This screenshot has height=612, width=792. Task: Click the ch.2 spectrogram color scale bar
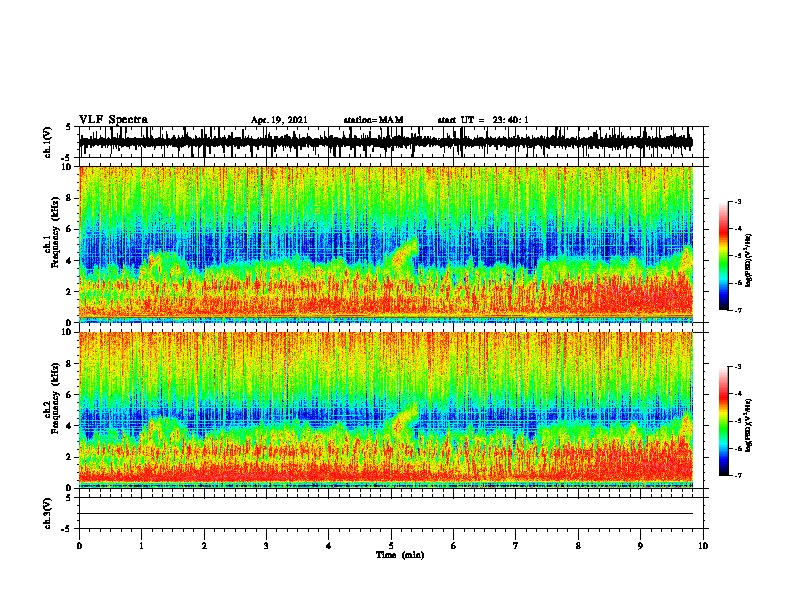[724, 421]
